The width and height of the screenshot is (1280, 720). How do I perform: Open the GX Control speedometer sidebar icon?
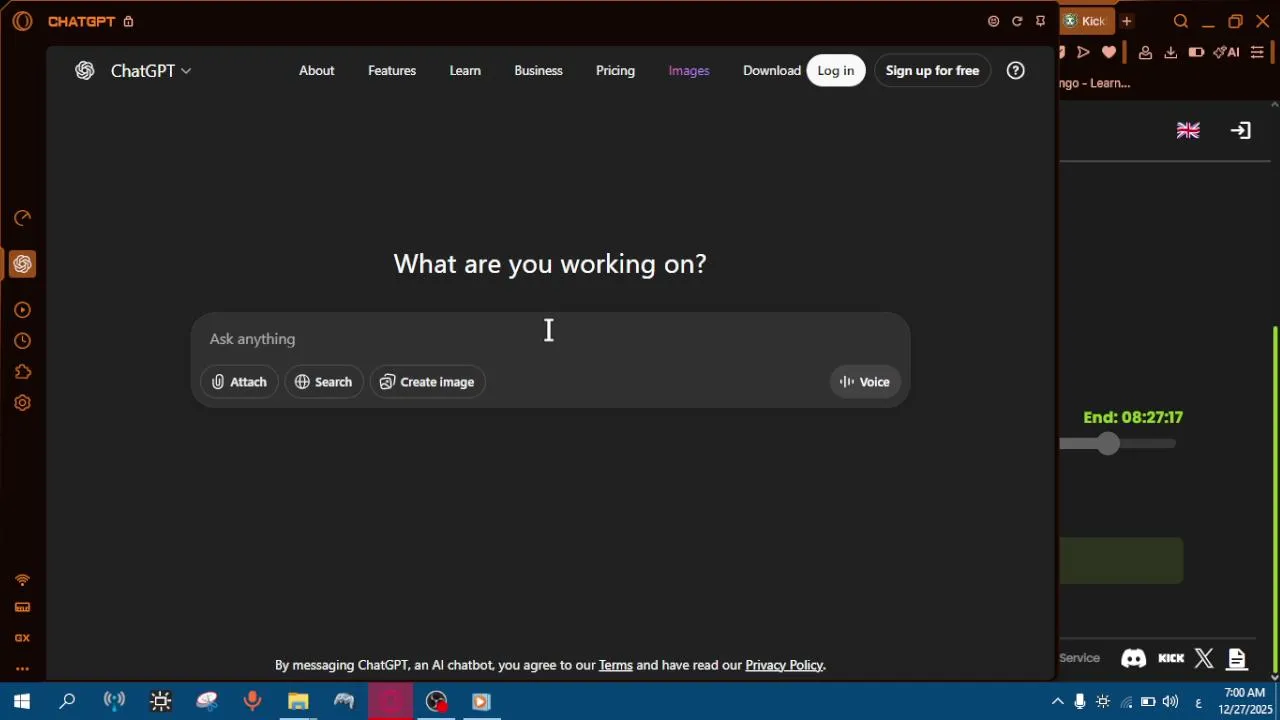click(x=22, y=218)
